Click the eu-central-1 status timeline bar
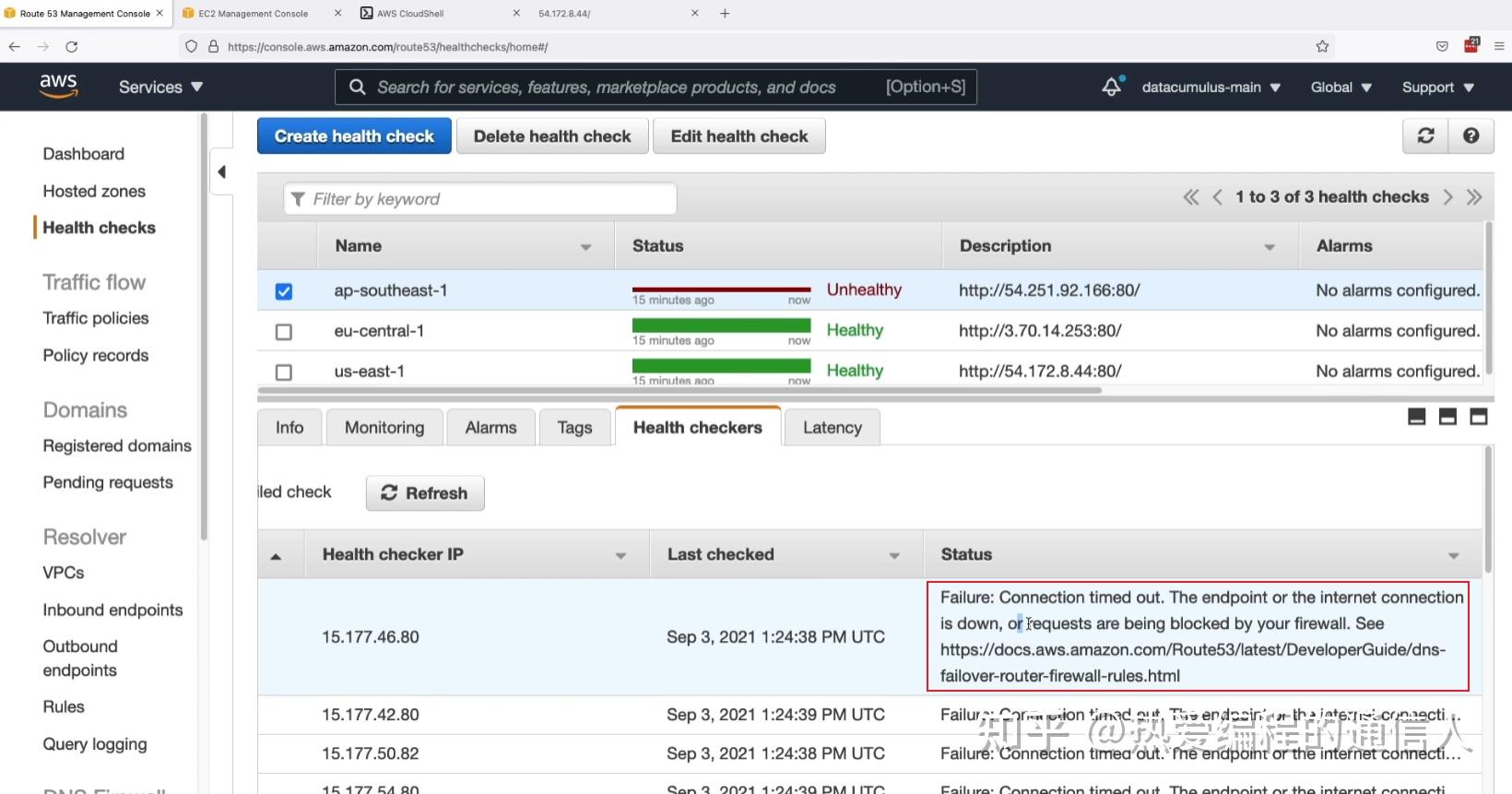This screenshot has width=1512, height=794. tap(721, 326)
